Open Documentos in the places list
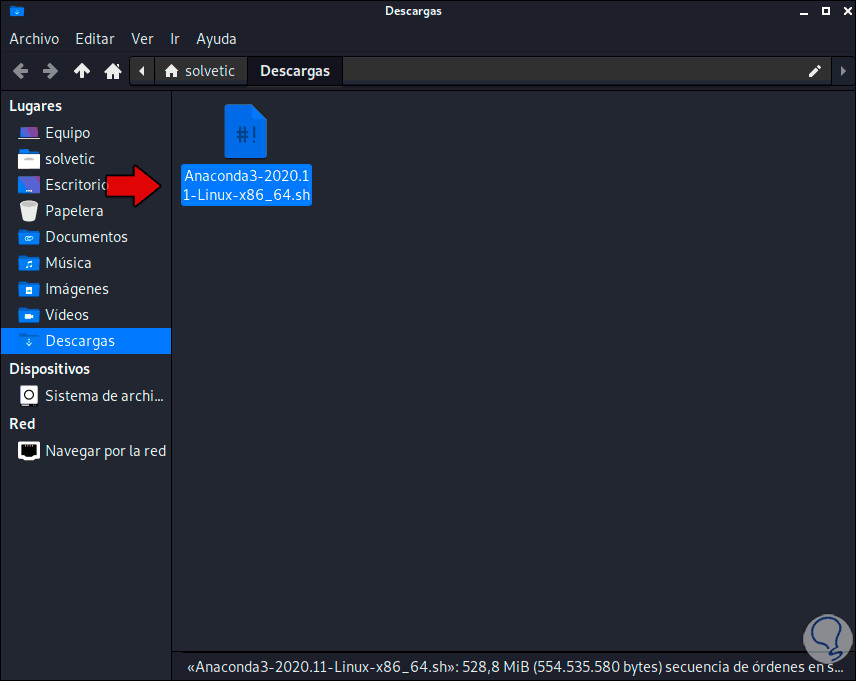Screen dimensions: 856x681 coord(86,237)
